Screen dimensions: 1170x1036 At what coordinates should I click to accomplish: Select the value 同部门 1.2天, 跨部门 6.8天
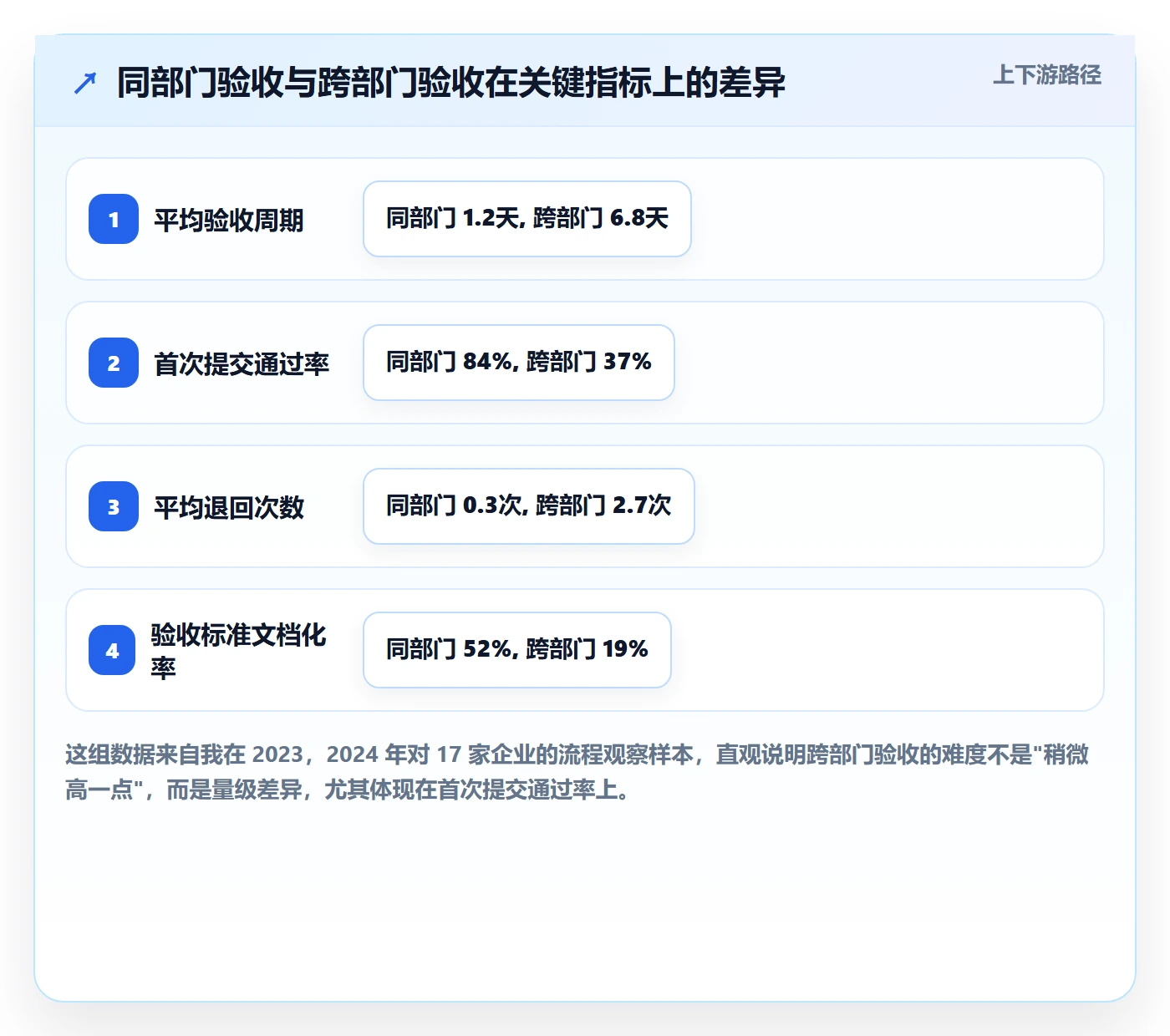pyautogui.click(x=527, y=219)
